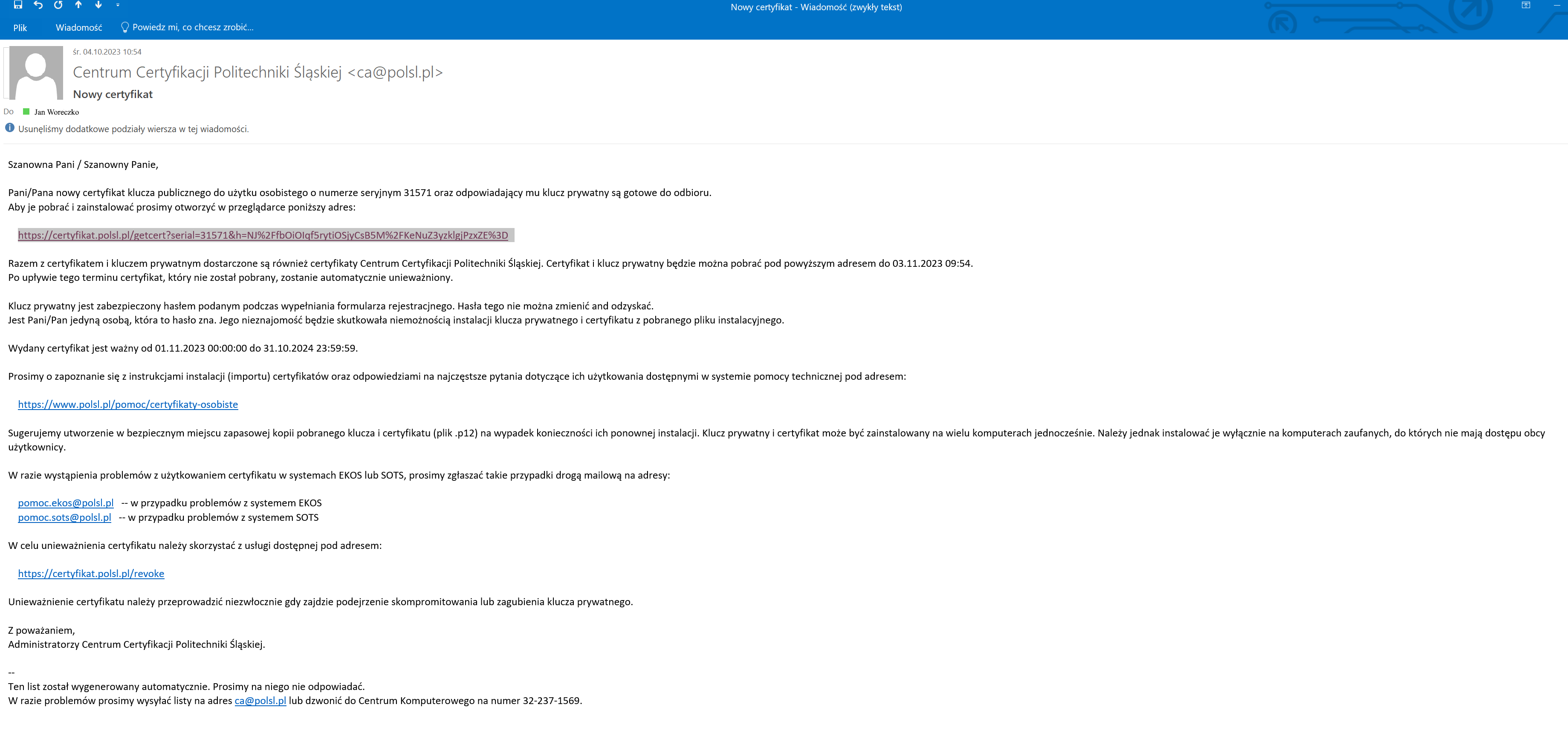The height and width of the screenshot is (742, 1568).
Task: Open Ribbon Display Options icon in title bar
Action: [x=1526, y=6]
